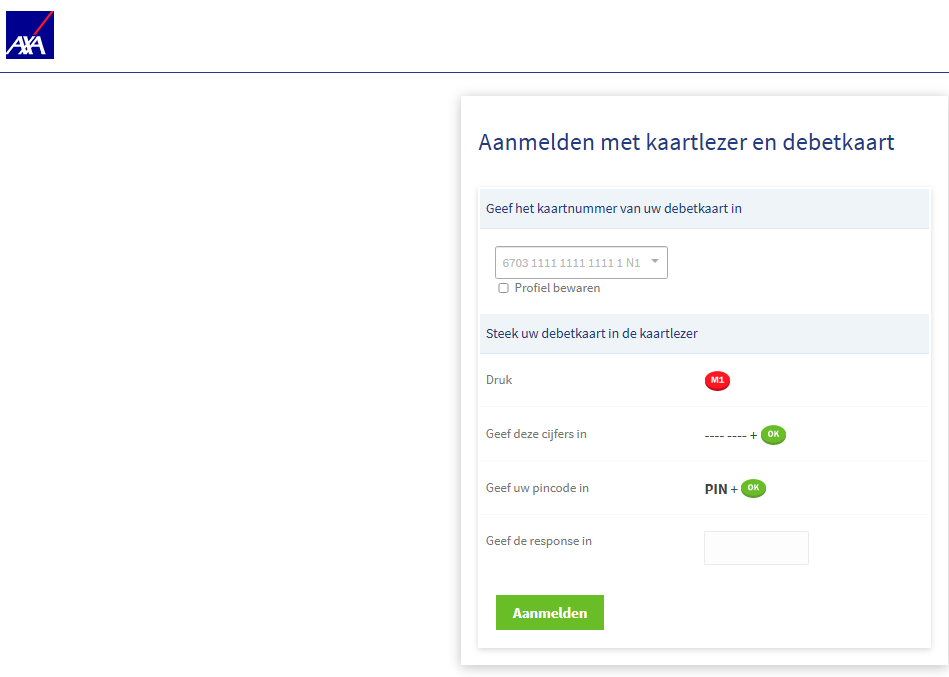Click the 'Druk' label
Viewport: 949px width, 677px height.
pyautogui.click(x=498, y=380)
